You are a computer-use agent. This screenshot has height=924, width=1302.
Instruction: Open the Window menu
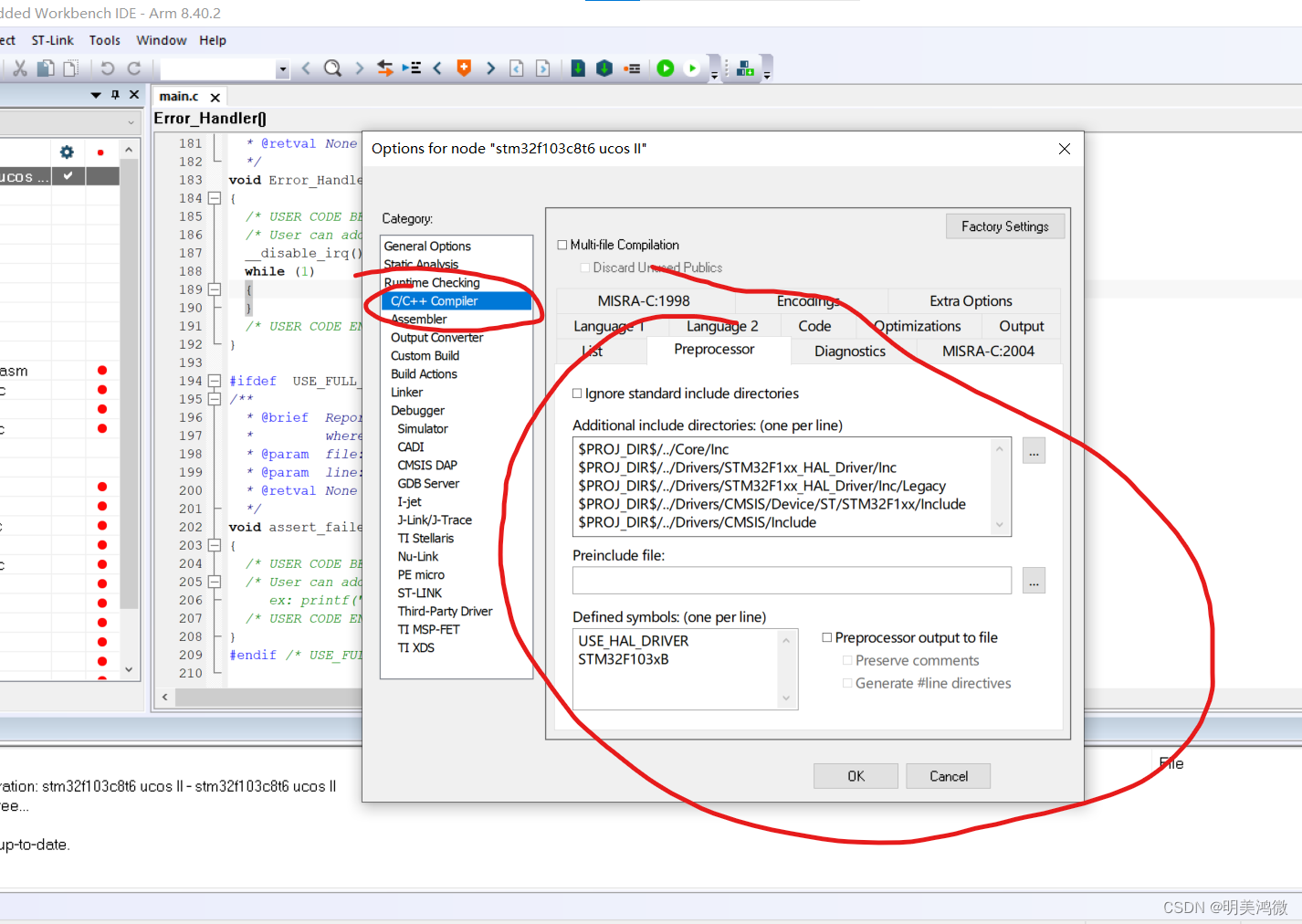point(162,40)
